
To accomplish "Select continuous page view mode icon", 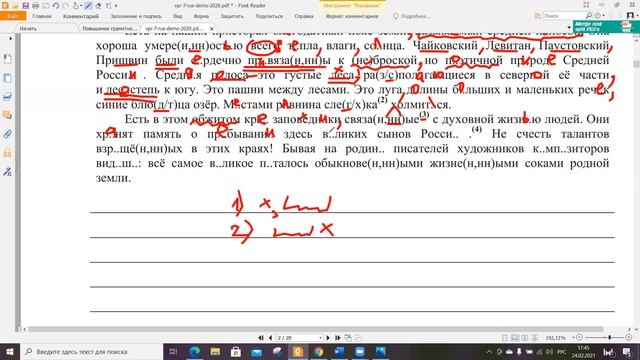I will click(515, 338).
